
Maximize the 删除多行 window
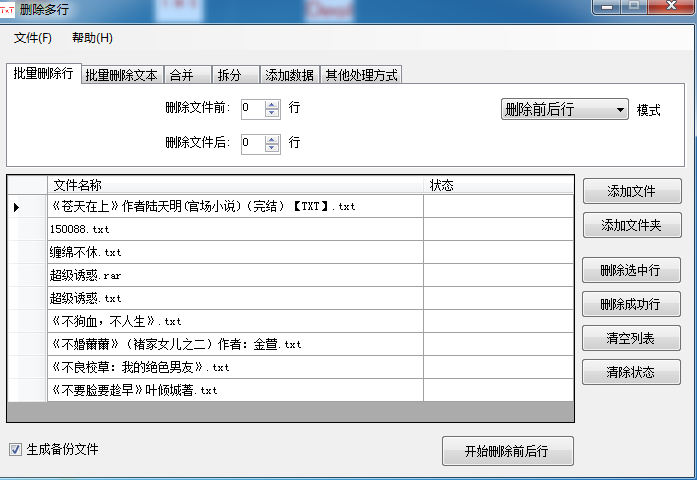click(x=634, y=7)
